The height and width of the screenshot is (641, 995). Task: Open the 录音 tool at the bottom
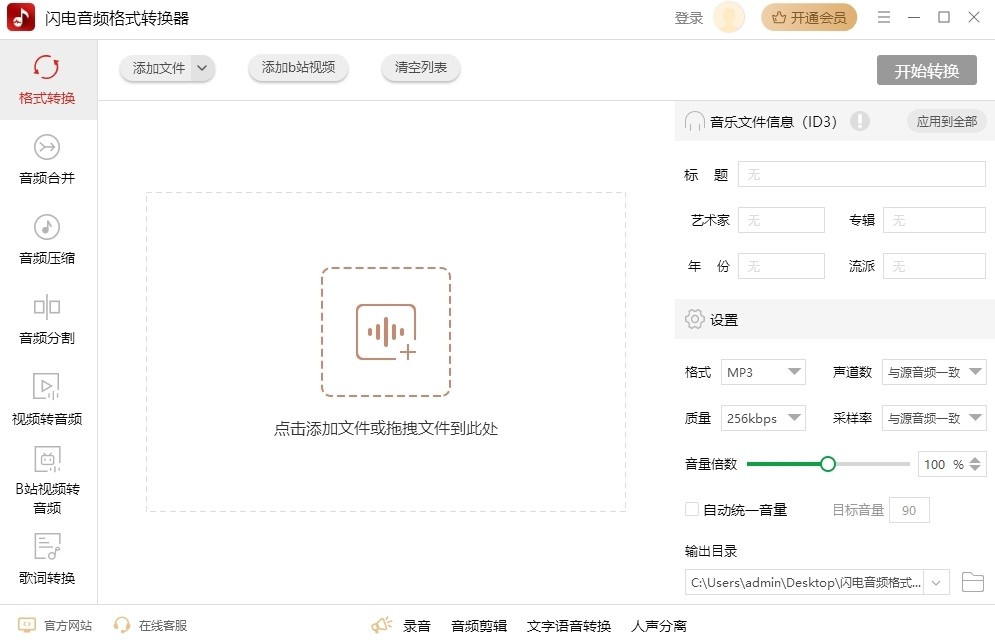point(416,625)
